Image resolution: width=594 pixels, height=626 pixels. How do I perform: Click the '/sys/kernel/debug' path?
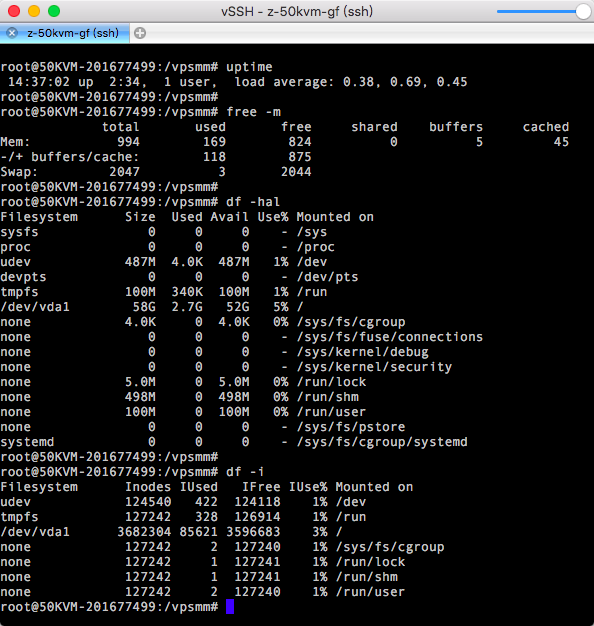tap(362, 352)
